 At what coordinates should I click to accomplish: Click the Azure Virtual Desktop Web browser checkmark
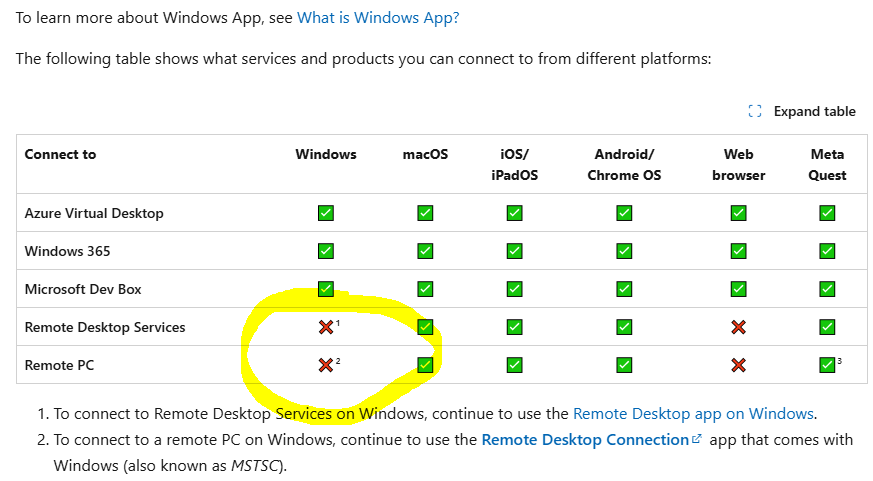click(738, 213)
